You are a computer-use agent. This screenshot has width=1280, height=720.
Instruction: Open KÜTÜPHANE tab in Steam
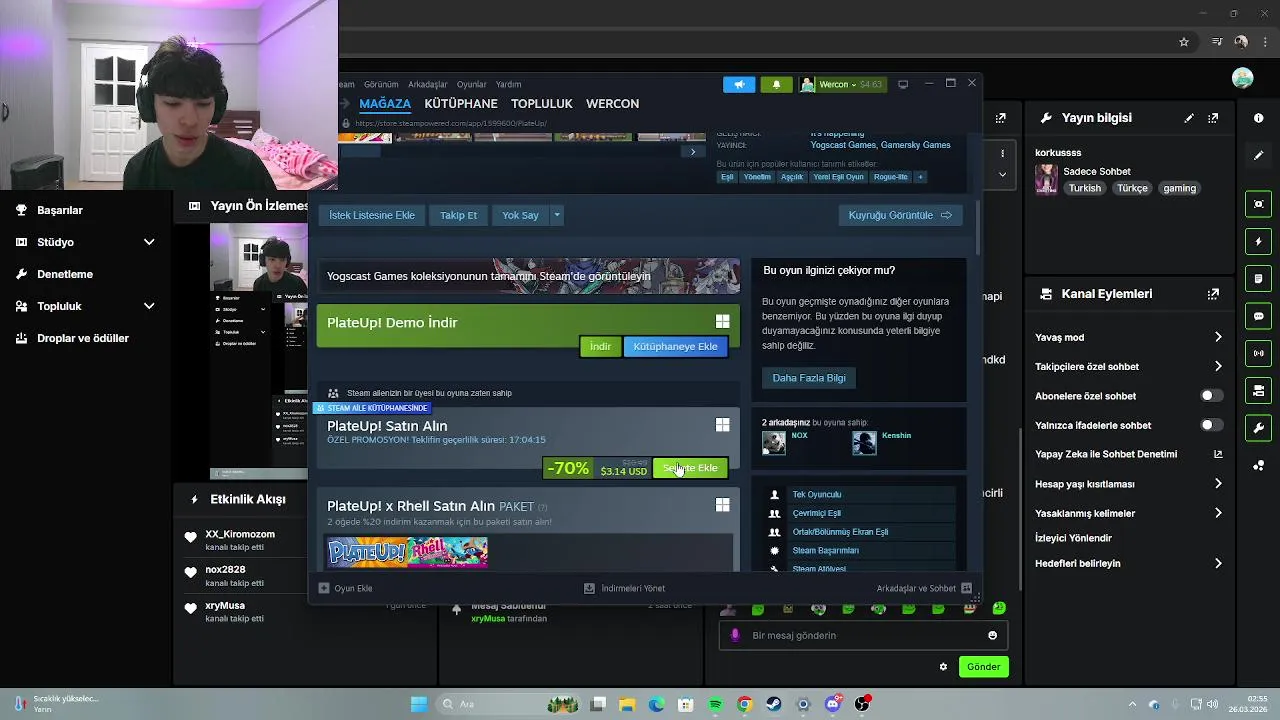461,103
